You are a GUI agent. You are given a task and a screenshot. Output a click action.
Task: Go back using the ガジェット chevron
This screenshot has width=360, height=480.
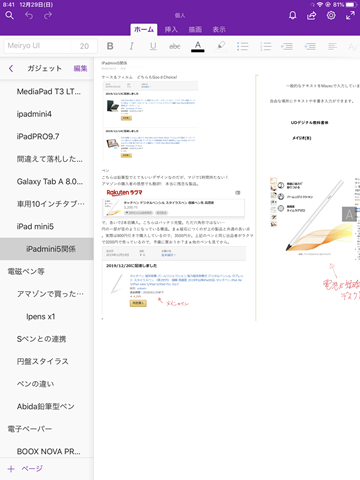[x=11, y=68]
